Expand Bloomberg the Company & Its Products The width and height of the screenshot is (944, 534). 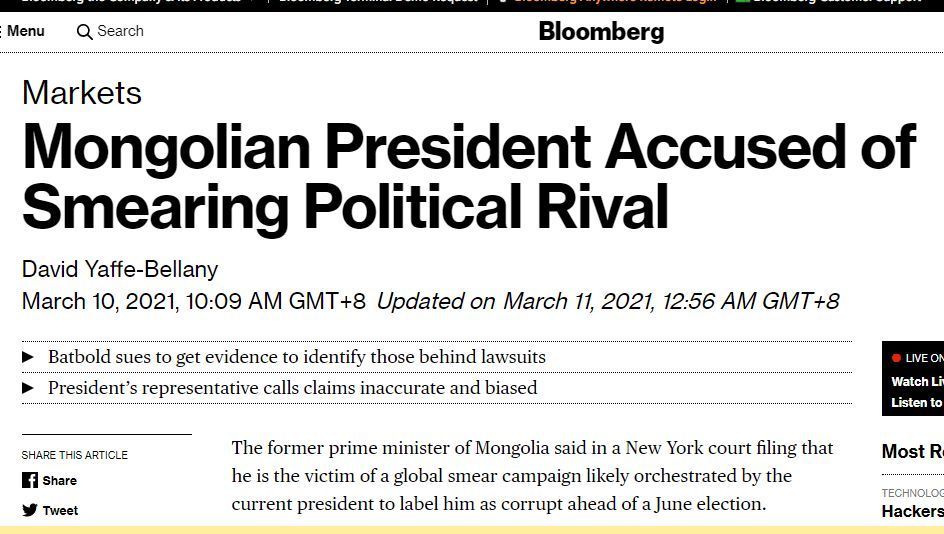click(x=130, y=2)
